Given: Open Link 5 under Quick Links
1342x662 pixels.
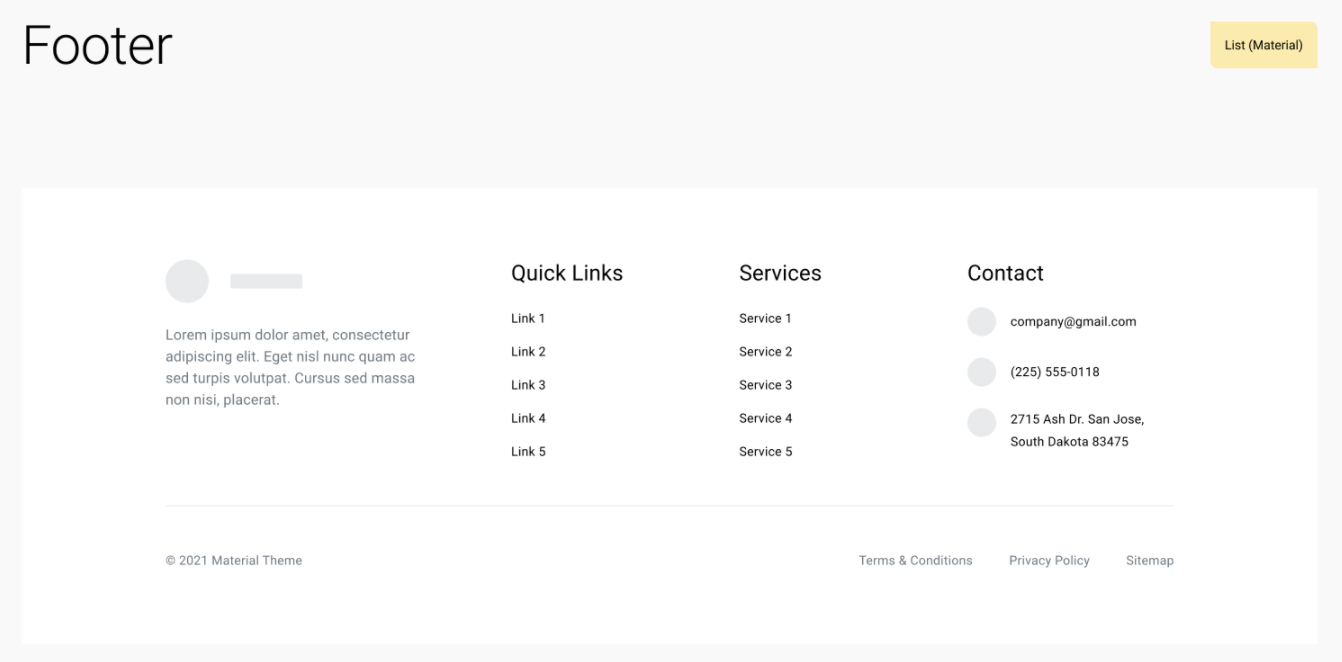Looking at the screenshot, I should point(528,452).
